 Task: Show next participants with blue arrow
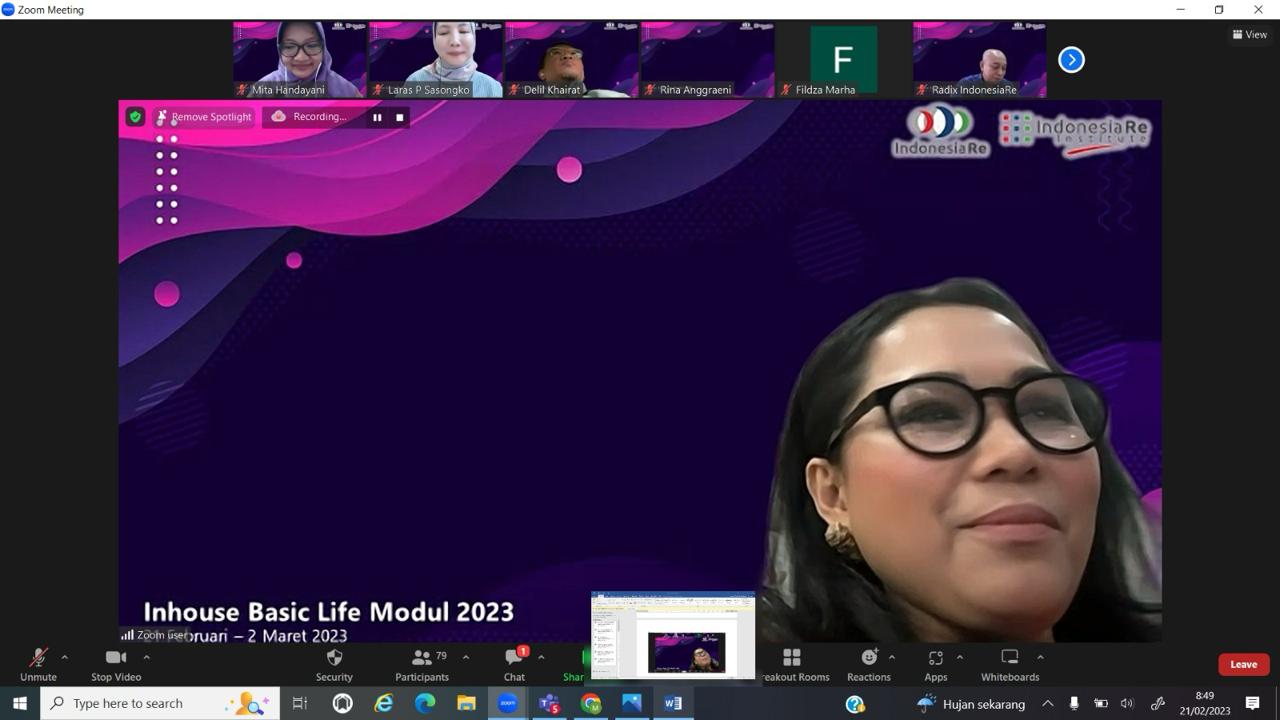pyautogui.click(x=1071, y=60)
